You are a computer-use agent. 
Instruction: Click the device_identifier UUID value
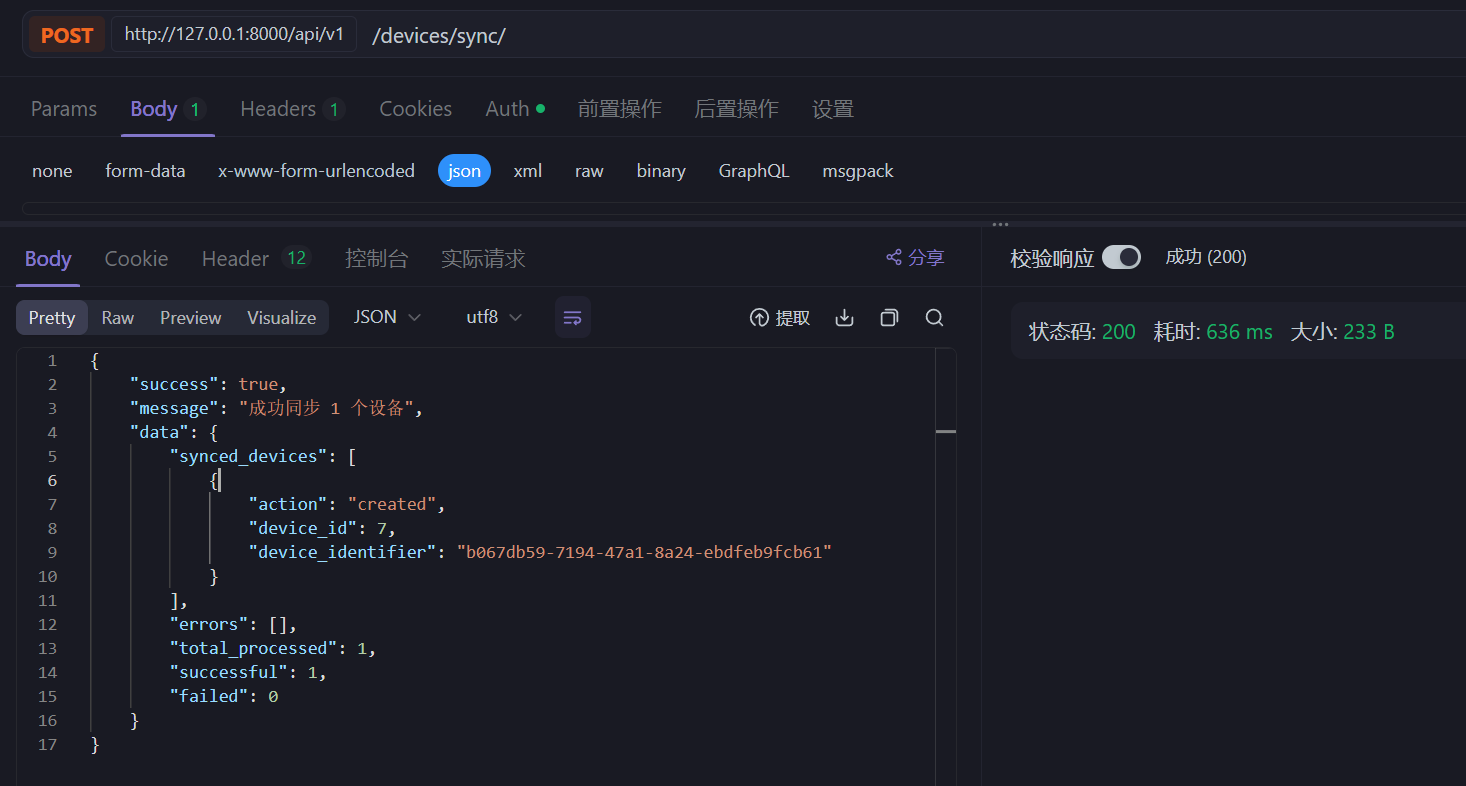point(645,552)
